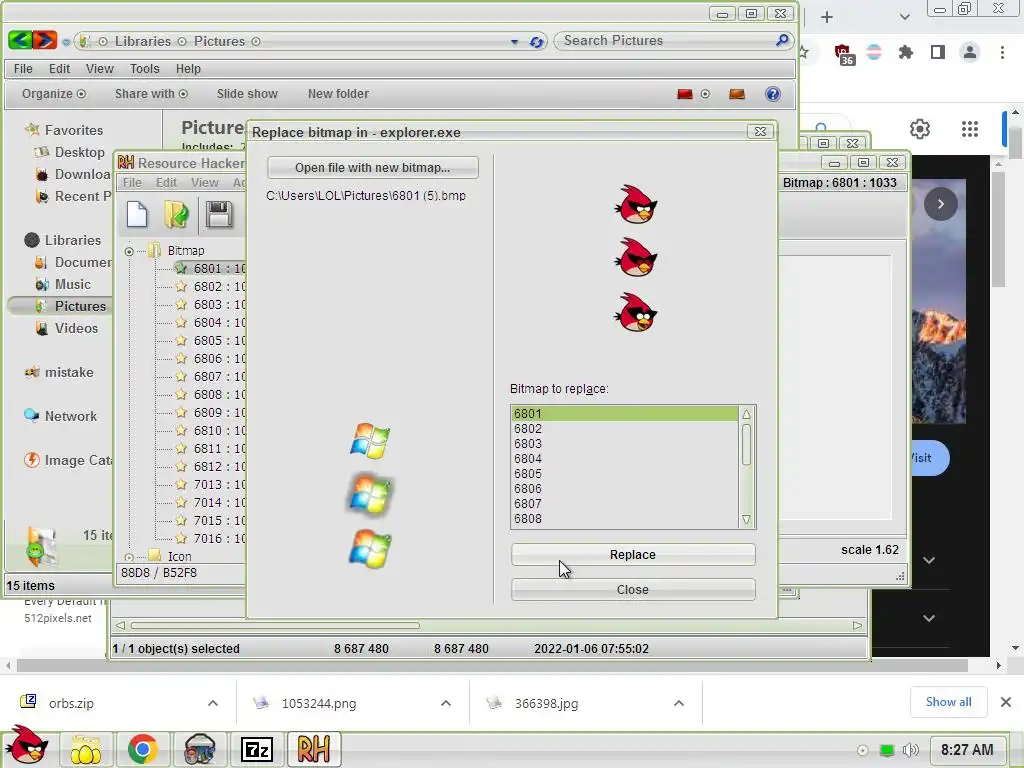The image size is (1024, 768).
Task: Select 6805 in Bitmap to replace list
Action: point(624,473)
